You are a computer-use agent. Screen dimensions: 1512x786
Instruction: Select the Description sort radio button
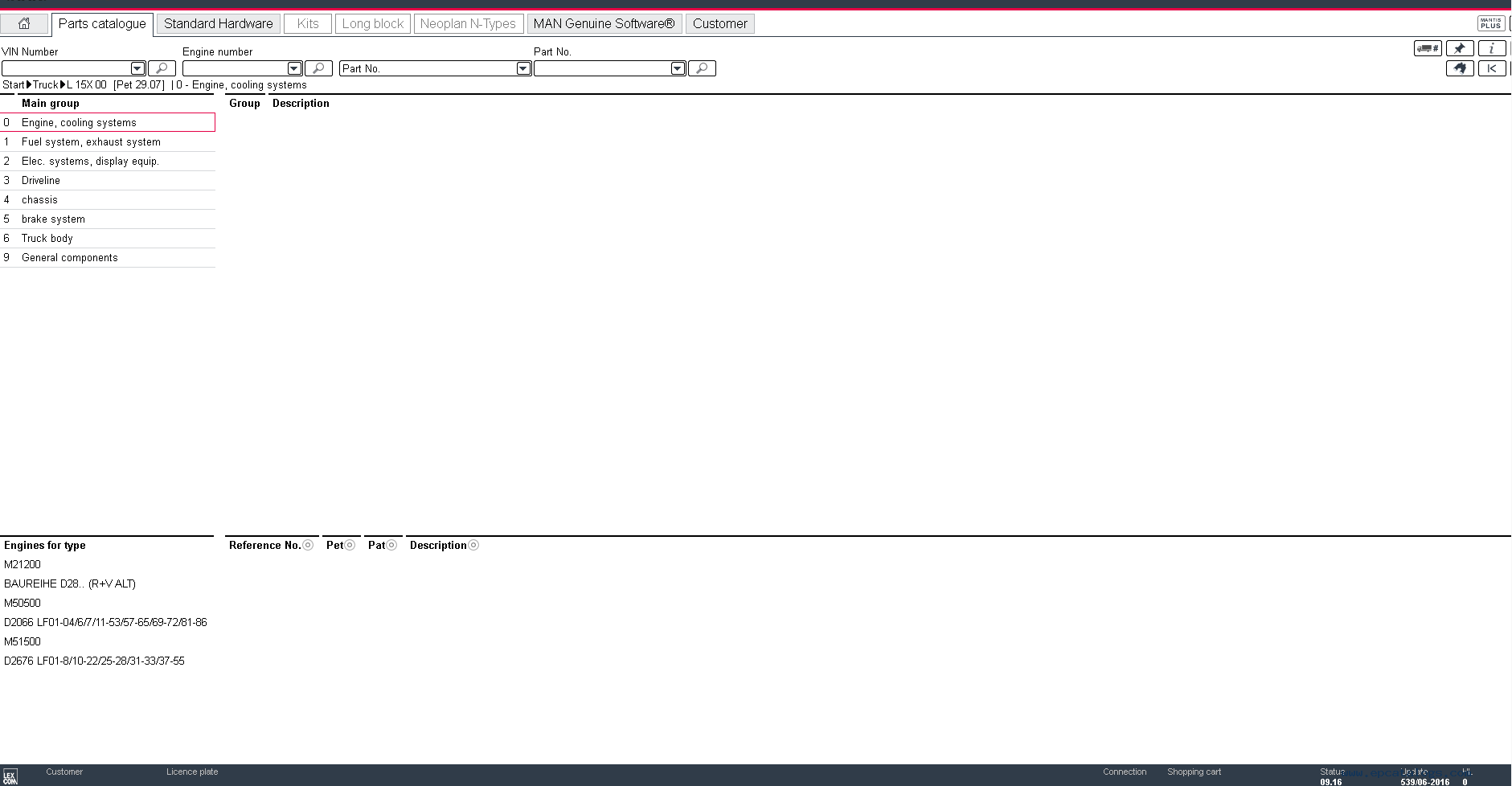point(473,545)
